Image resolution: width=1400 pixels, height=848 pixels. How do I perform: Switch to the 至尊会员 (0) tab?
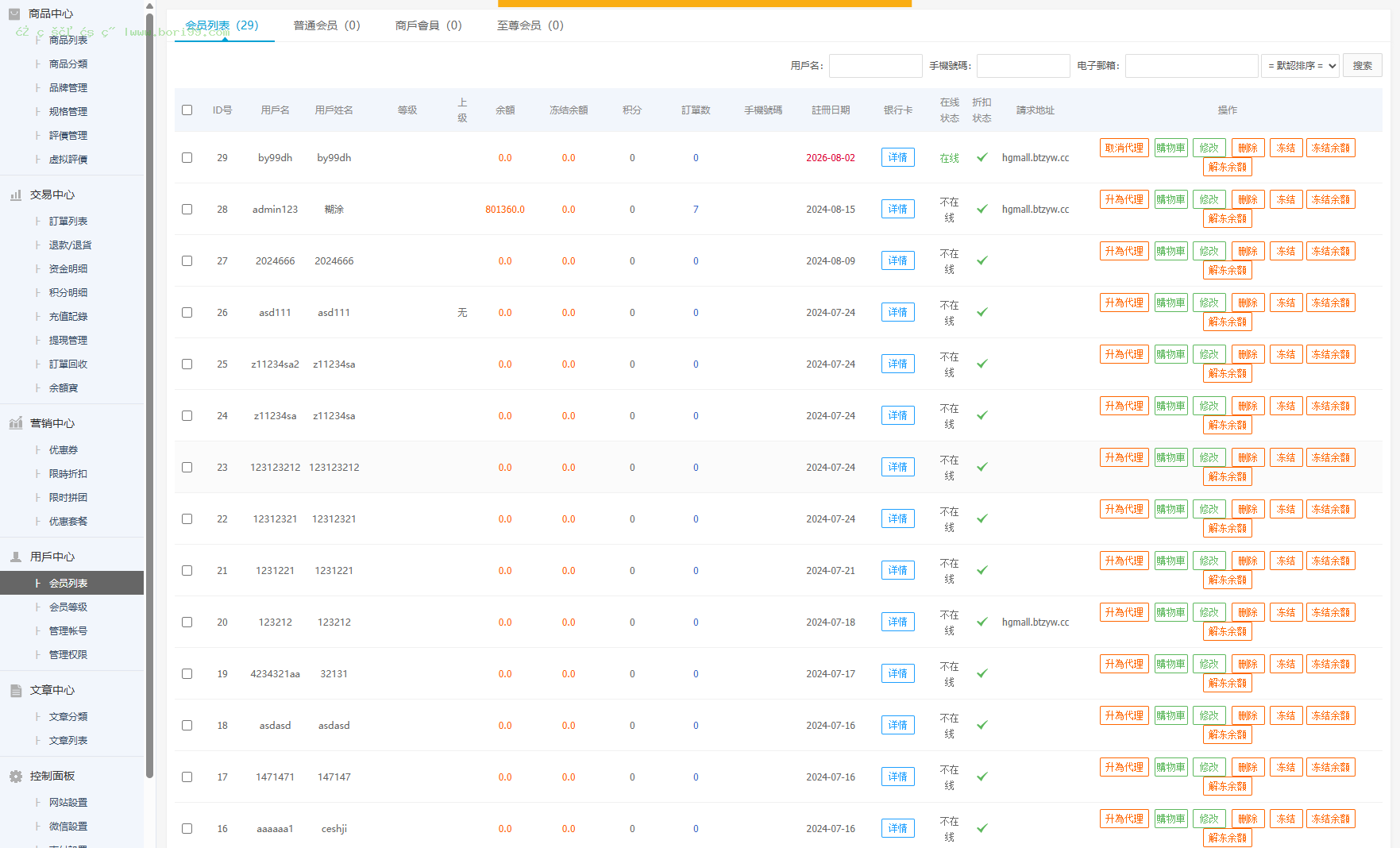coord(530,25)
